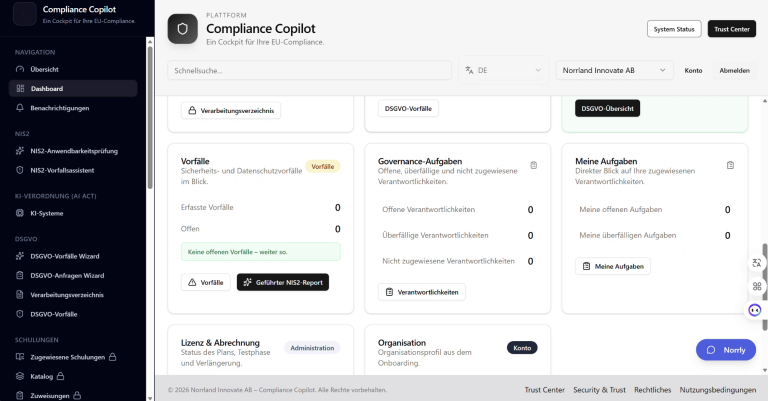Viewport: 768px width, 401px height.
Task: Click the lock icon beside Katalog
Action: (x=59, y=376)
